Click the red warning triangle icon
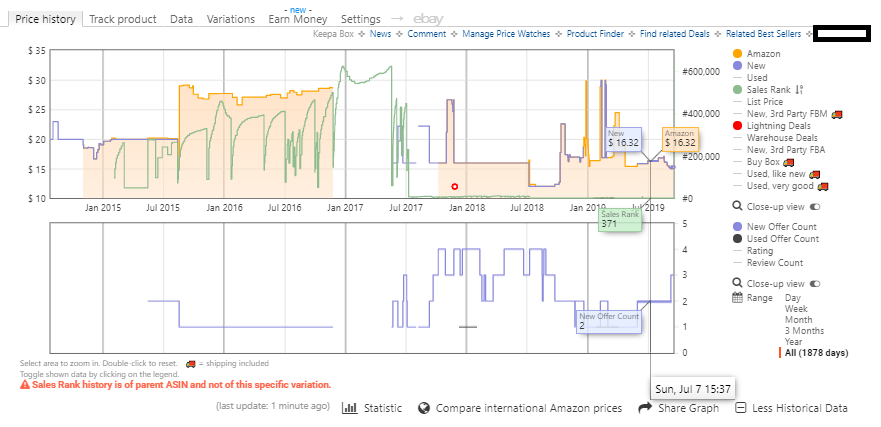Image resolution: width=881 pixels, height=427 pixels. point(25,385)
